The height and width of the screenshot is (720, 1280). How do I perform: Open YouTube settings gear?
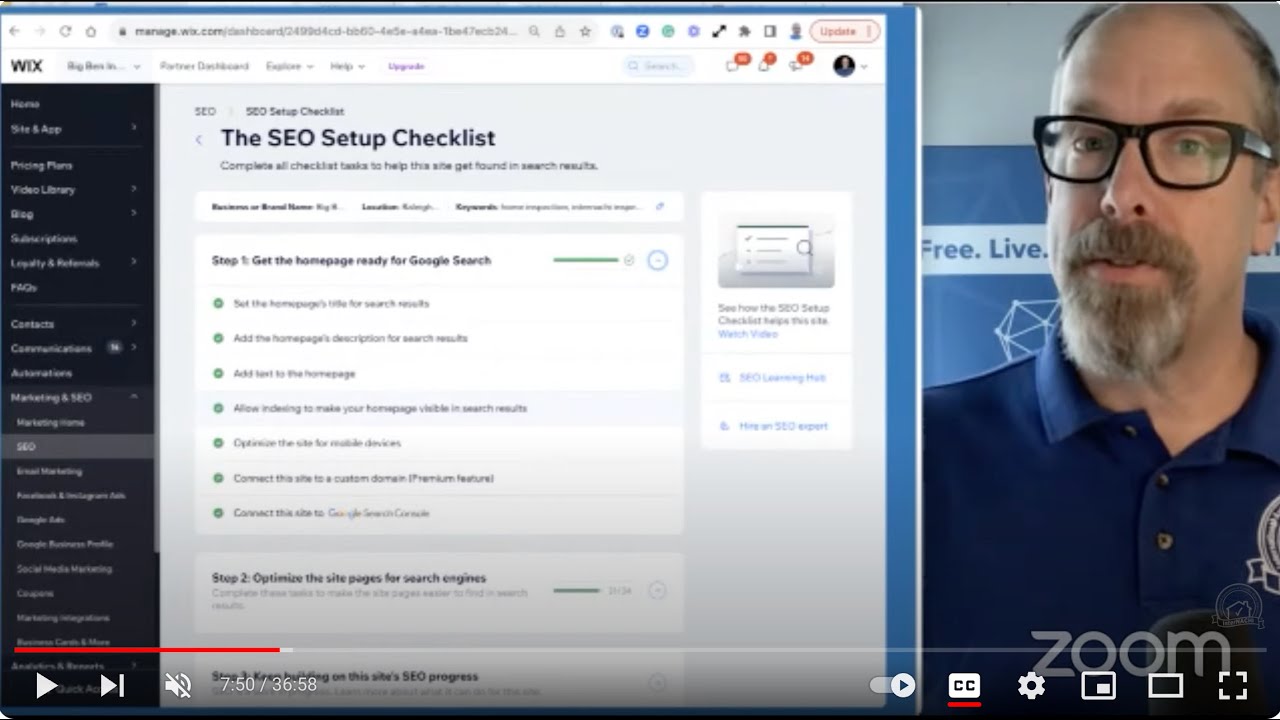point(1031,685)
